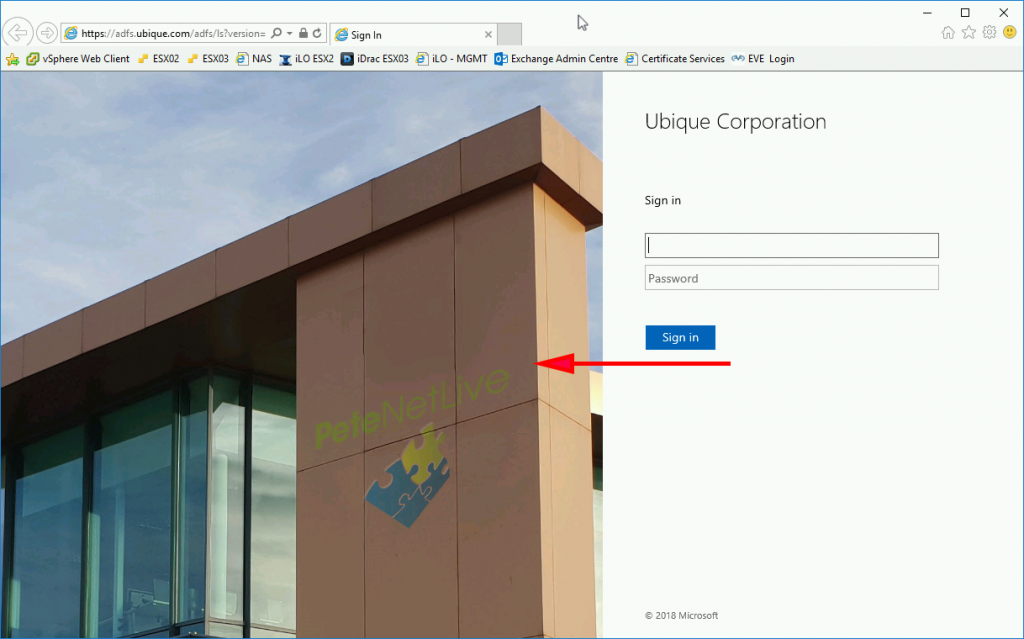This screenshot has height=639, width=1024.
Task: View the SSL lock icon in the address bar
Action: tap(303, 33)
